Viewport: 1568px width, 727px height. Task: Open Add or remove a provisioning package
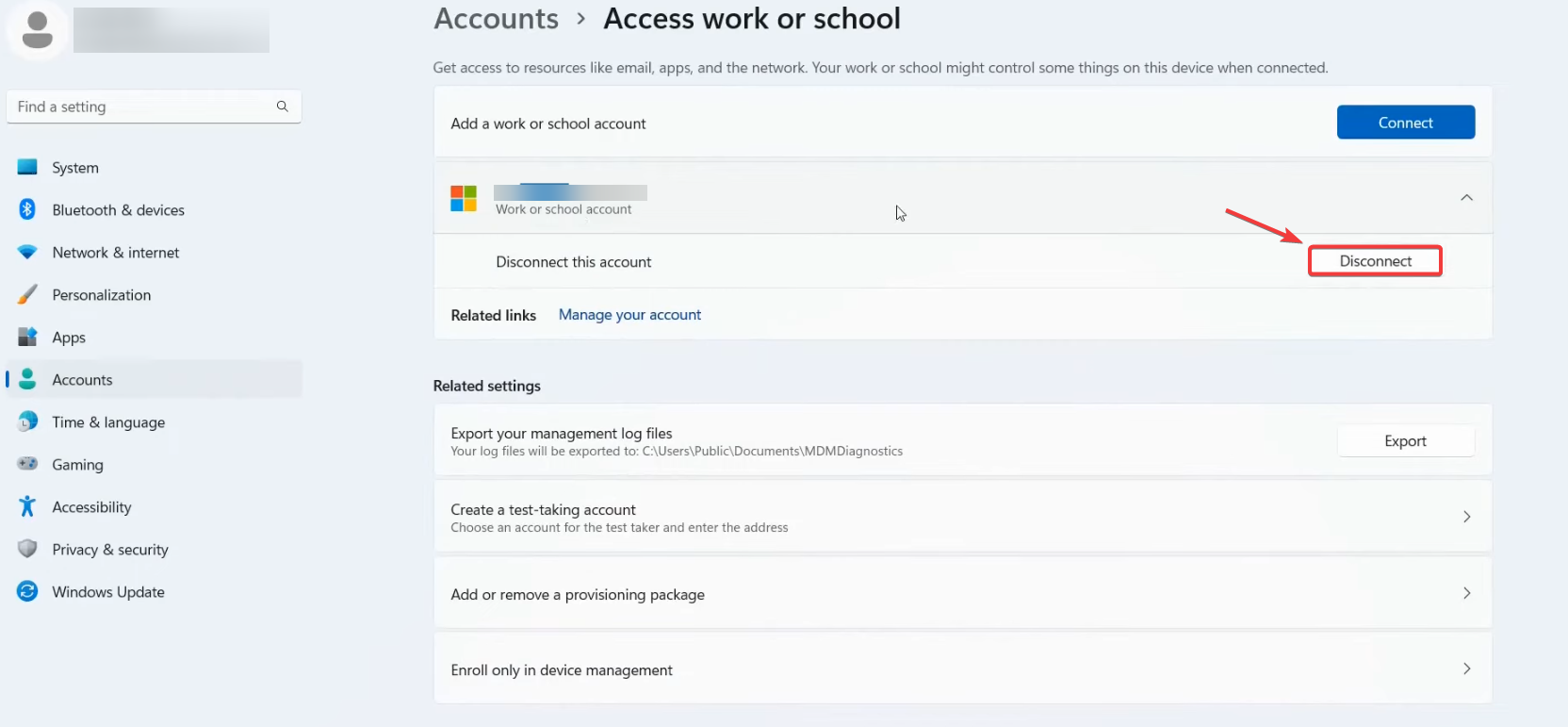1466,593
